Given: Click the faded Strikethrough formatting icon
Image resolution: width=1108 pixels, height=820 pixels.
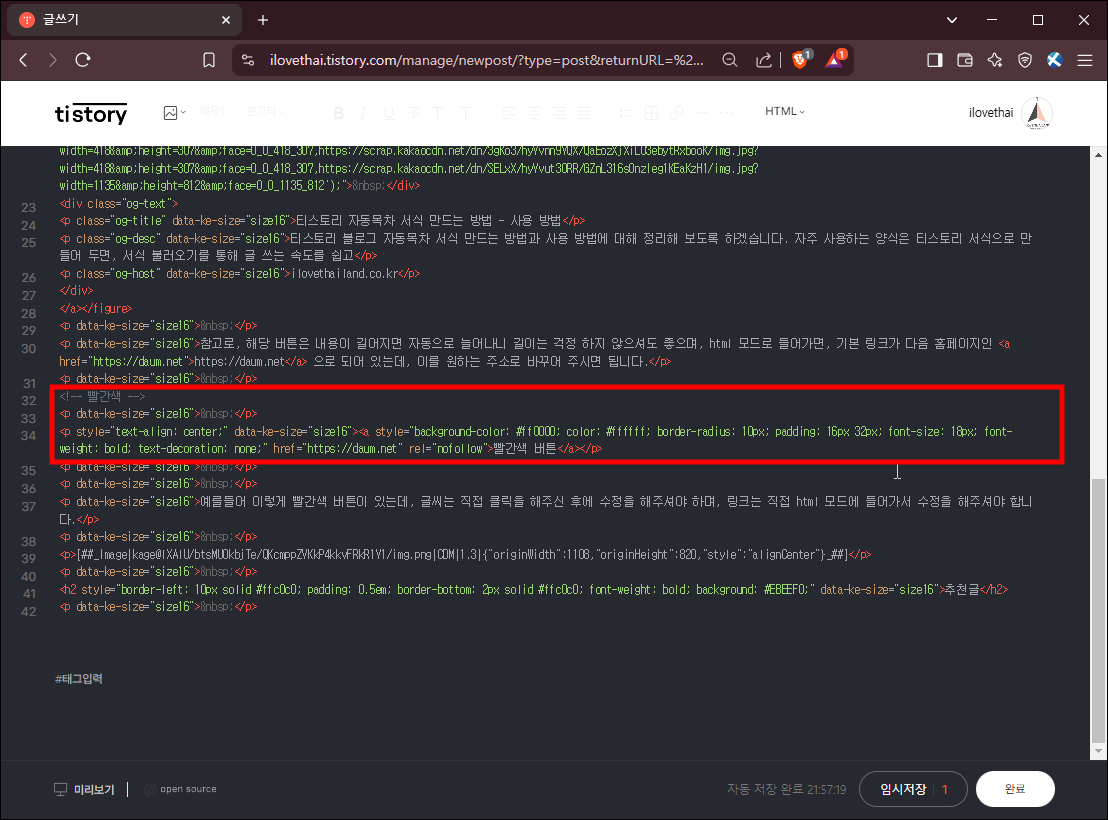Looking at the screenshot, I should [413, 113].
